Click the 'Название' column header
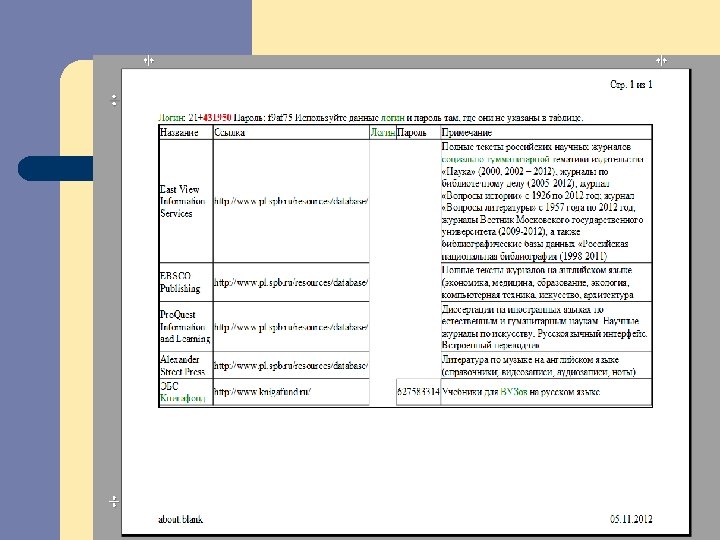Screen dimensions: 720x540 [186, 132]
